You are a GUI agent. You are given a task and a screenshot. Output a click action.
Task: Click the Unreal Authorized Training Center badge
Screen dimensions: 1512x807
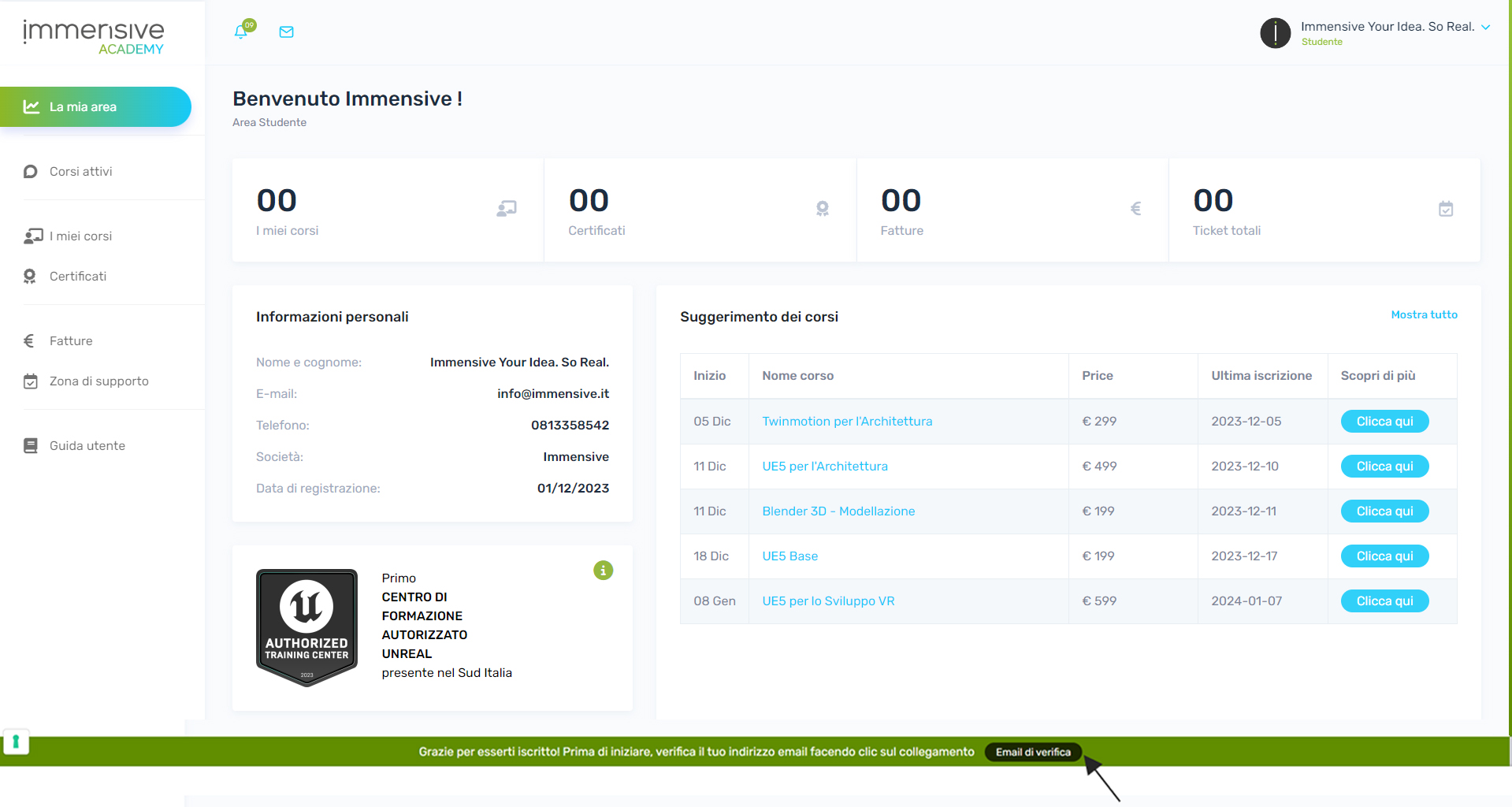tap(306, 627)
